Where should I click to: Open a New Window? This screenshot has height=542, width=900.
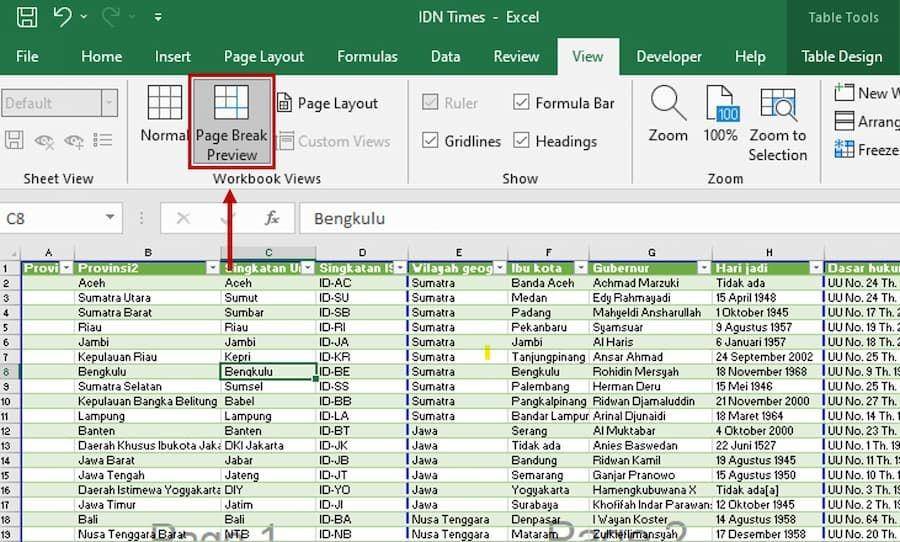(867, 92)
